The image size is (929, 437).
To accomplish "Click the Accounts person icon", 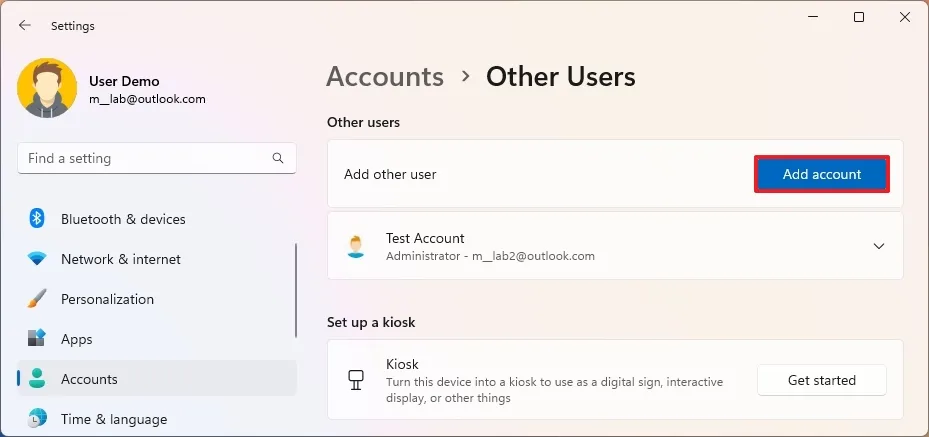I will pyautogui.click(x=37, y=379).
